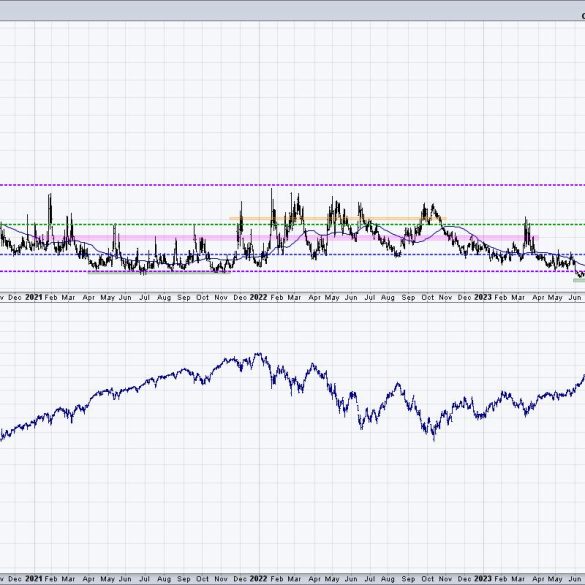Screen dimensions: 585x585
Task: Click the October 2022 low on lower chart
Action: (434, 437)
